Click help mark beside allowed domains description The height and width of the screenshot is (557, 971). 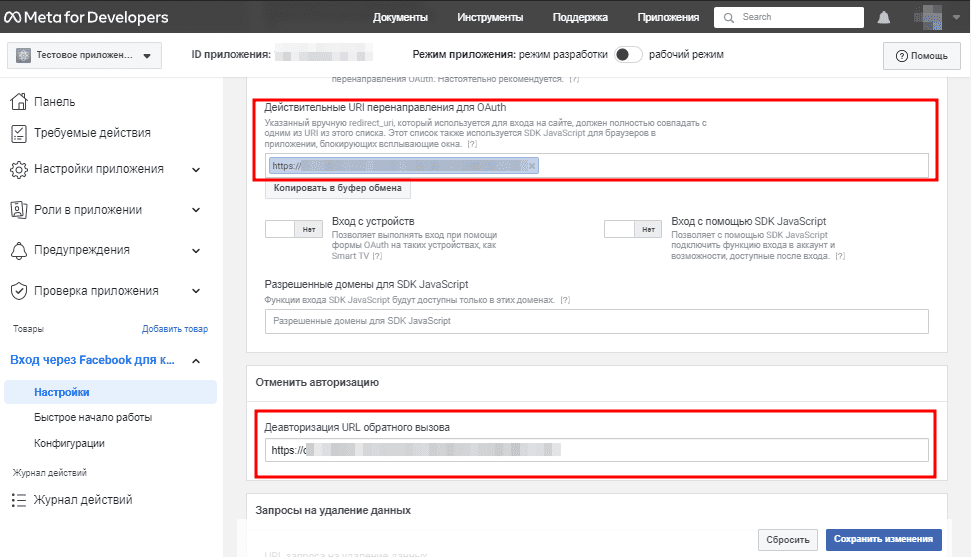pyautogui.click(x=565, y=300)
